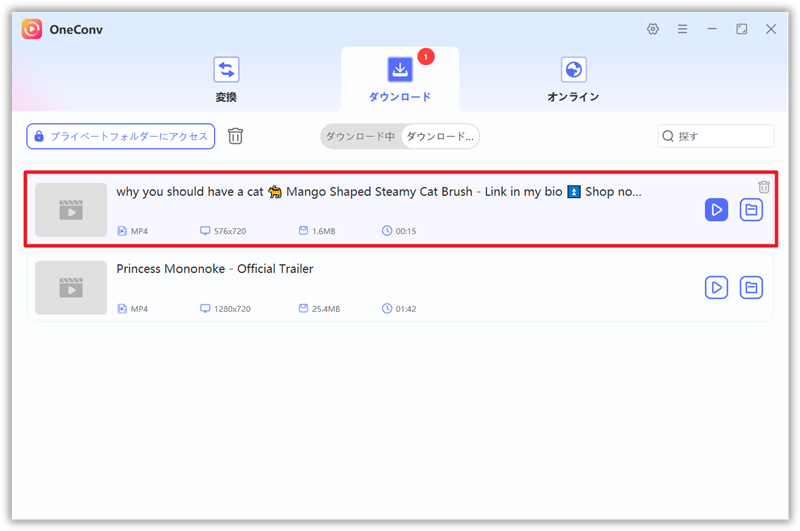Play the Princess Mononoke trailer
The height and width of the screenshot is (531, 800).
[716, 288]
